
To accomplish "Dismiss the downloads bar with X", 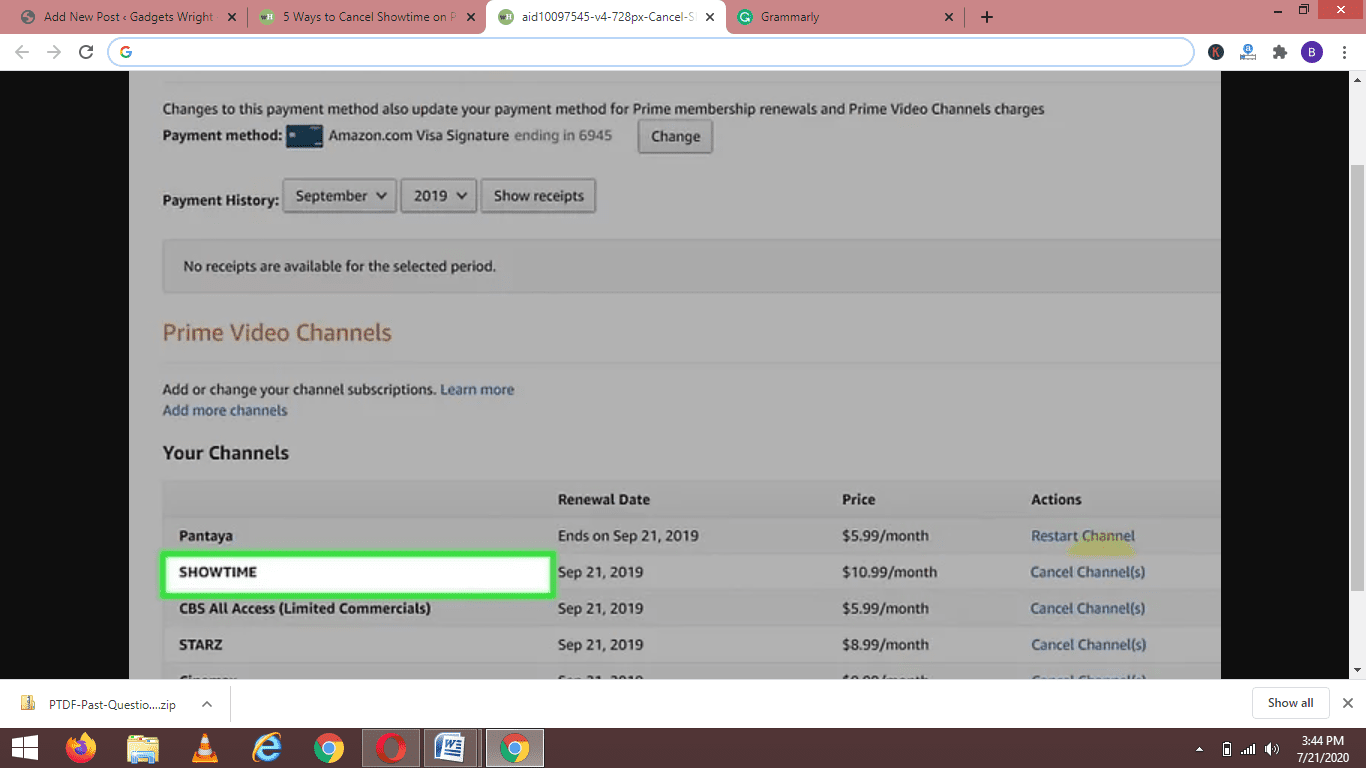I will [x=1348, y=703].
